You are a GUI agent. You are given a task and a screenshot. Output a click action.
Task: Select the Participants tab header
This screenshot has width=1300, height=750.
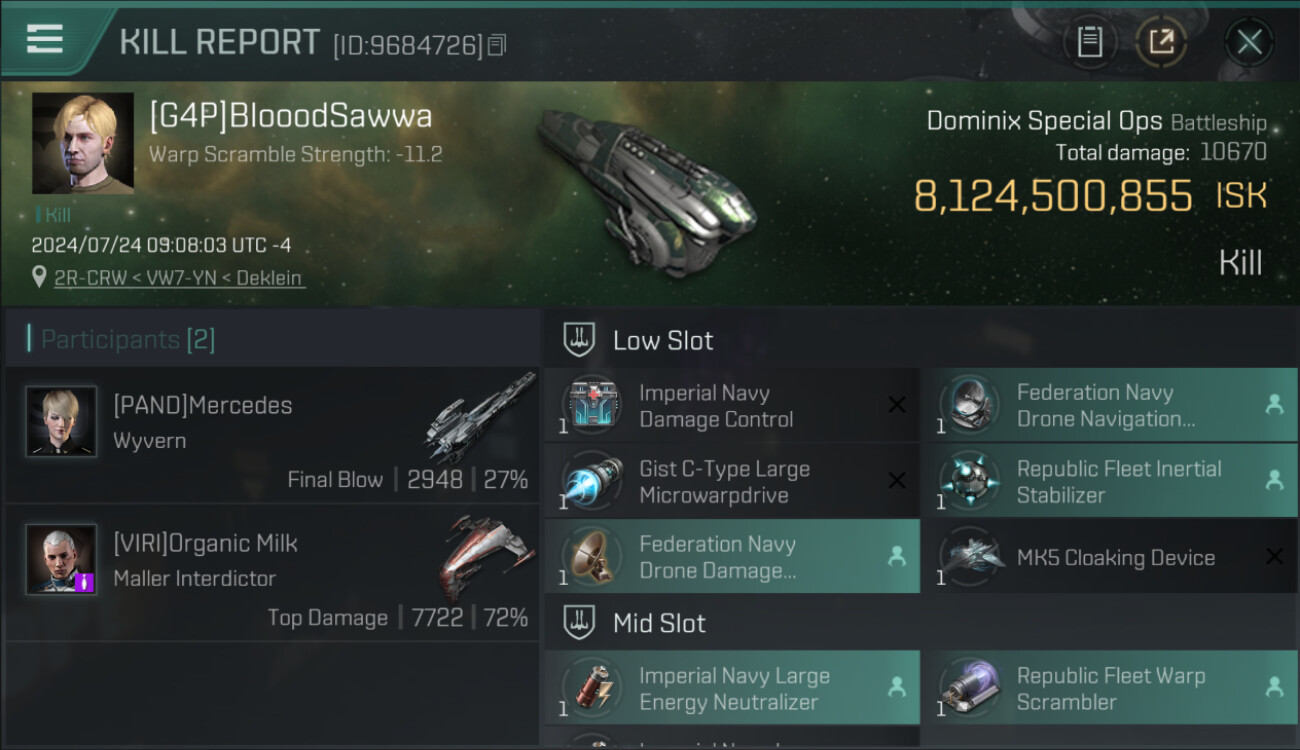click(x=127, y=339)
